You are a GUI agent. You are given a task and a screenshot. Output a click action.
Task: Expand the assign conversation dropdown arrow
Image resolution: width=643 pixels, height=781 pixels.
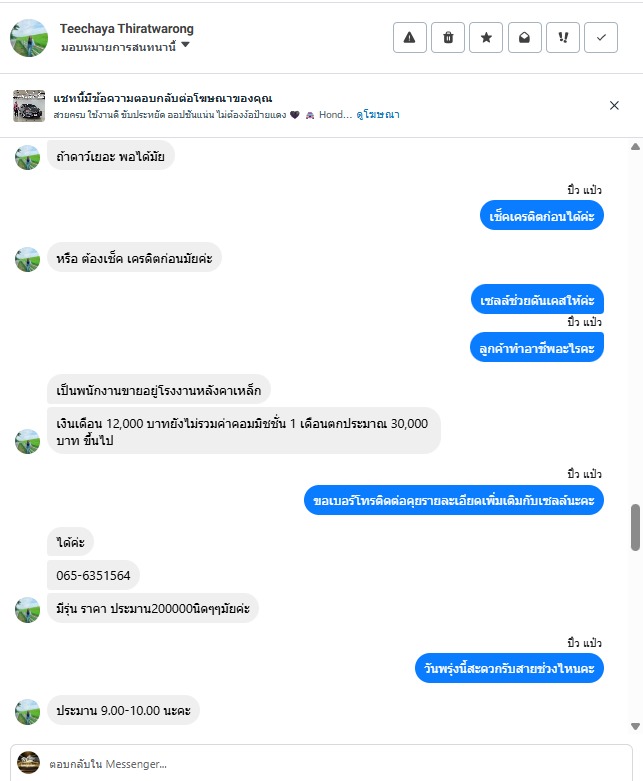tap(185, 45)
